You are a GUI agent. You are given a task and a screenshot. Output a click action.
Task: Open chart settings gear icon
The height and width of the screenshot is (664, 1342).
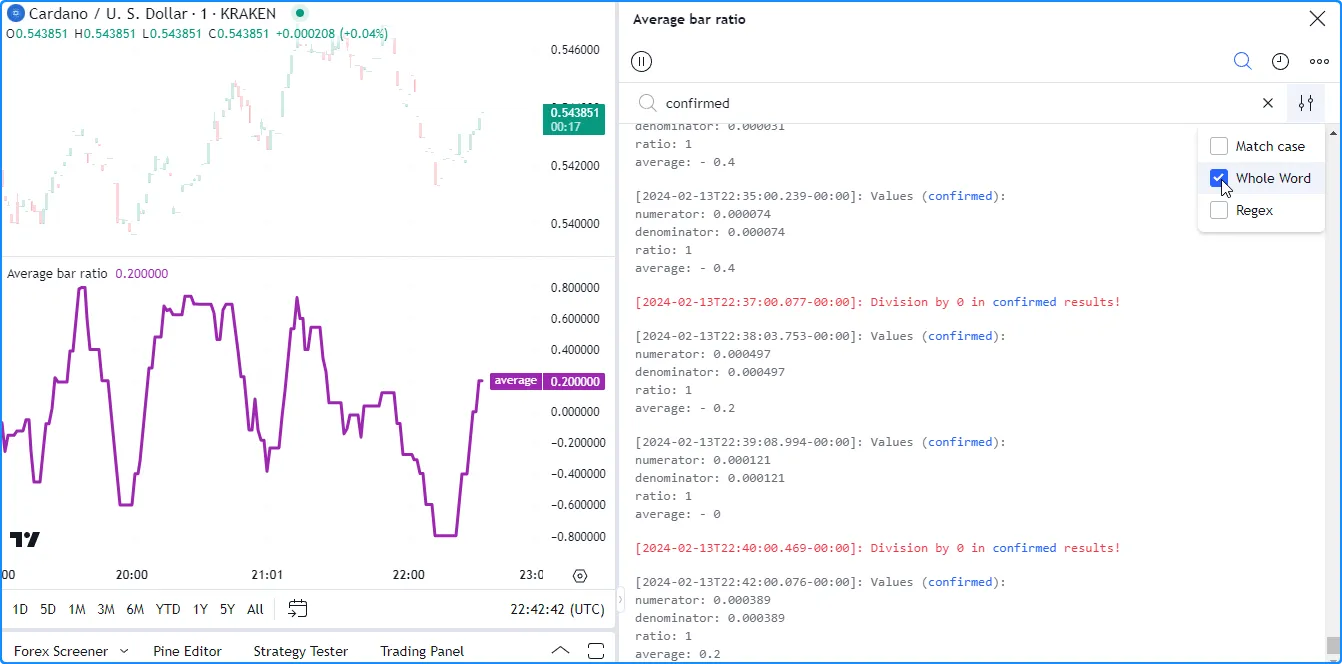coord(580,575)
